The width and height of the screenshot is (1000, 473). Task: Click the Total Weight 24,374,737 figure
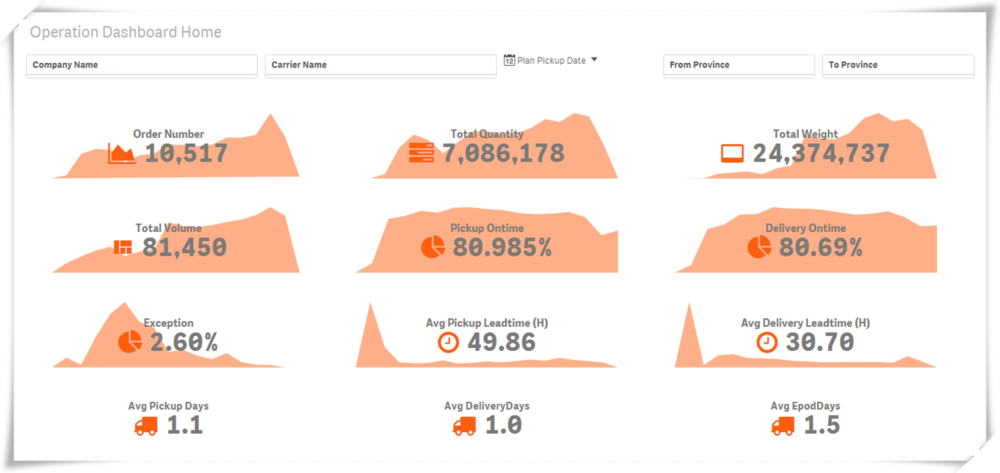click(x=821, y=154)
